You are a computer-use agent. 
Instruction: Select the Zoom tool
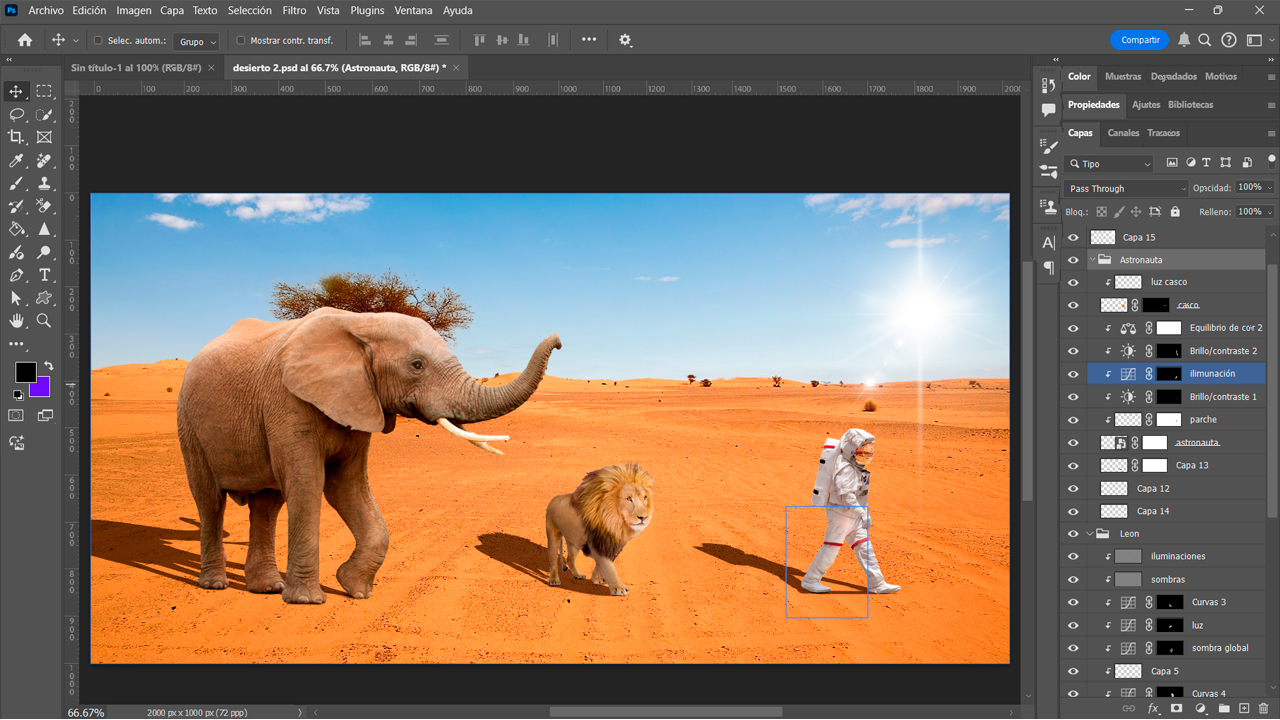tap(44, 321)
